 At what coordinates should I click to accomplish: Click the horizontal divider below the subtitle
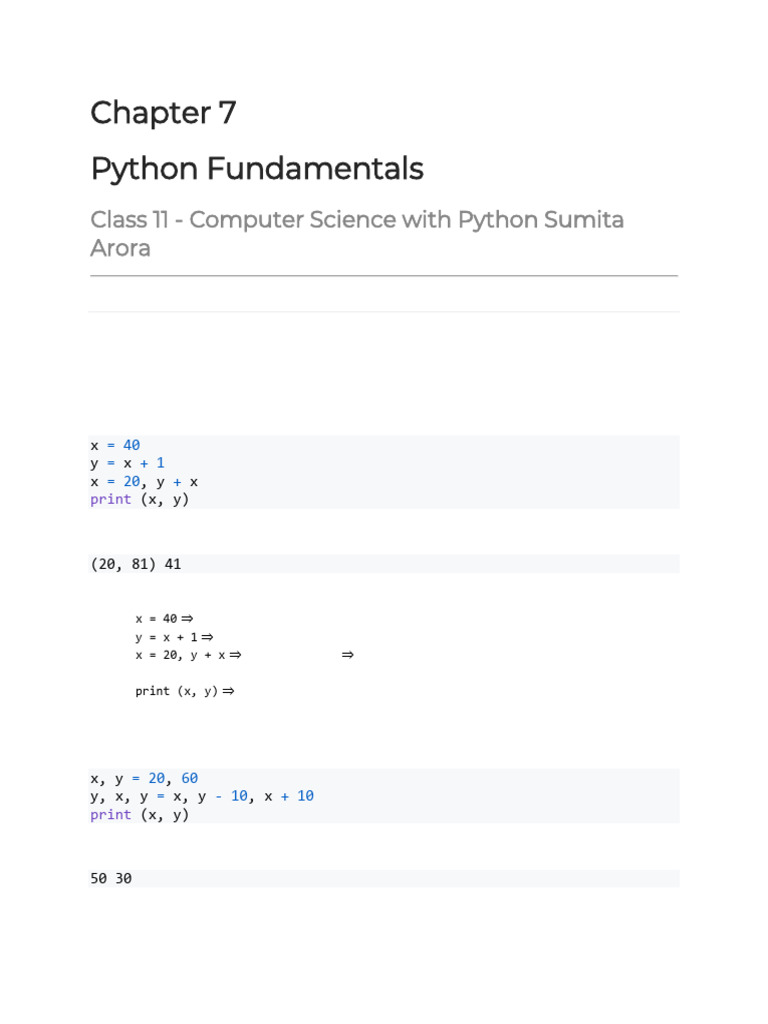[x=384, y=275]
